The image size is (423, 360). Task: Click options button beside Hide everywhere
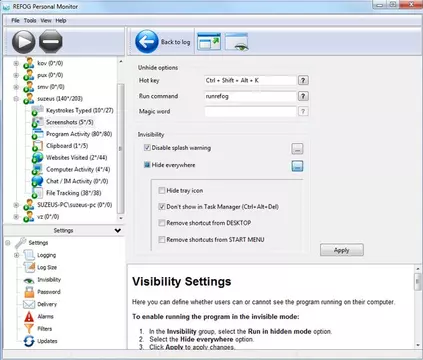click(297, 166)
